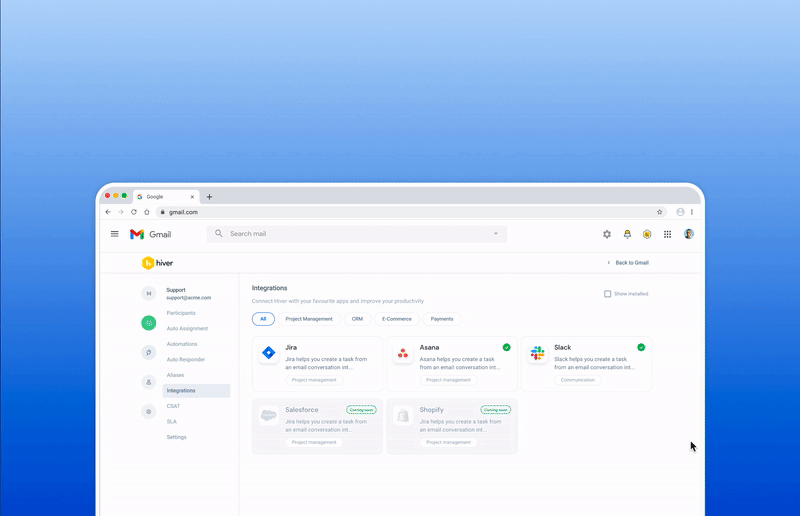Click the Salesforce title
This screenshot has width=800, height=516.
click(302, 410)
